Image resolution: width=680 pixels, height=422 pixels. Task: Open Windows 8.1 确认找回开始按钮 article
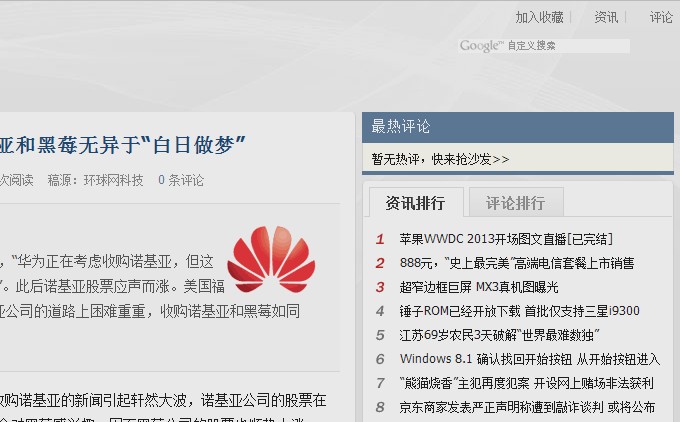click(530, 359)
